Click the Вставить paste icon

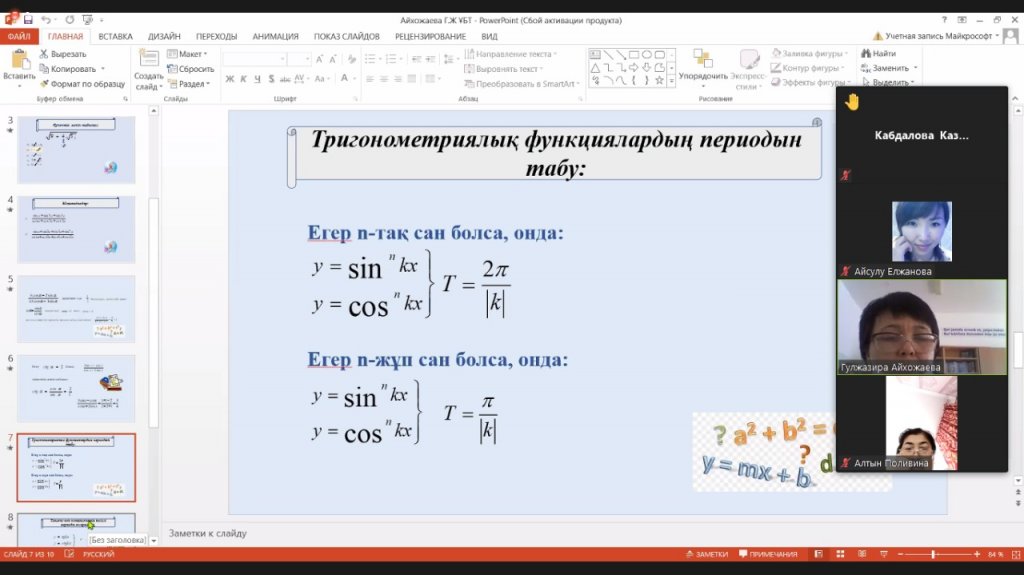(x=19, y=62)
